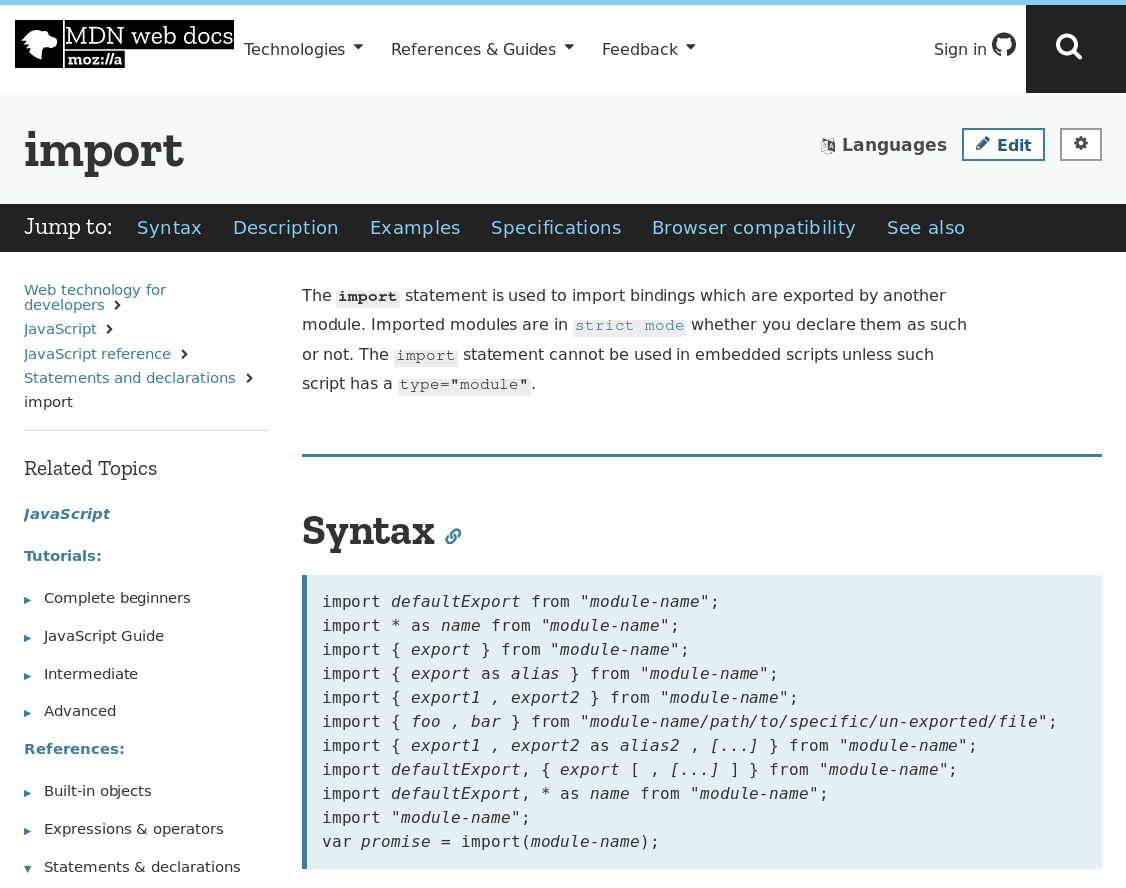
Task: Jump to the See also section
Action: 926,228
